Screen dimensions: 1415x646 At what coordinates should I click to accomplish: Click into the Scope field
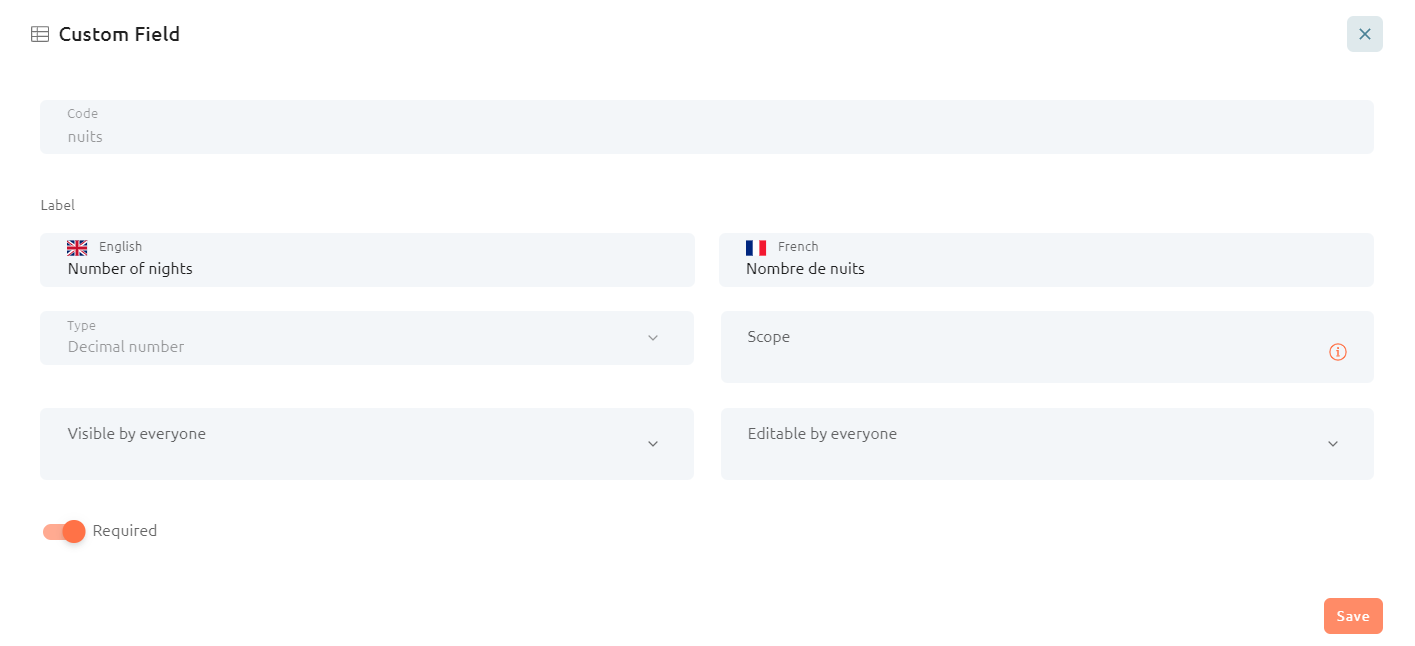tap(1047, 347)
